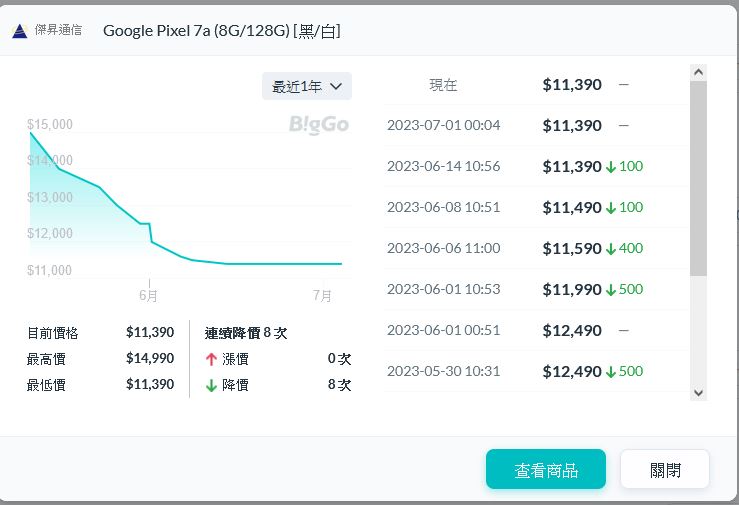Viewport: 739px width, 505px height.
Task: Click the red 漲價 up arrow icon
Action: (x=211, y=358)
